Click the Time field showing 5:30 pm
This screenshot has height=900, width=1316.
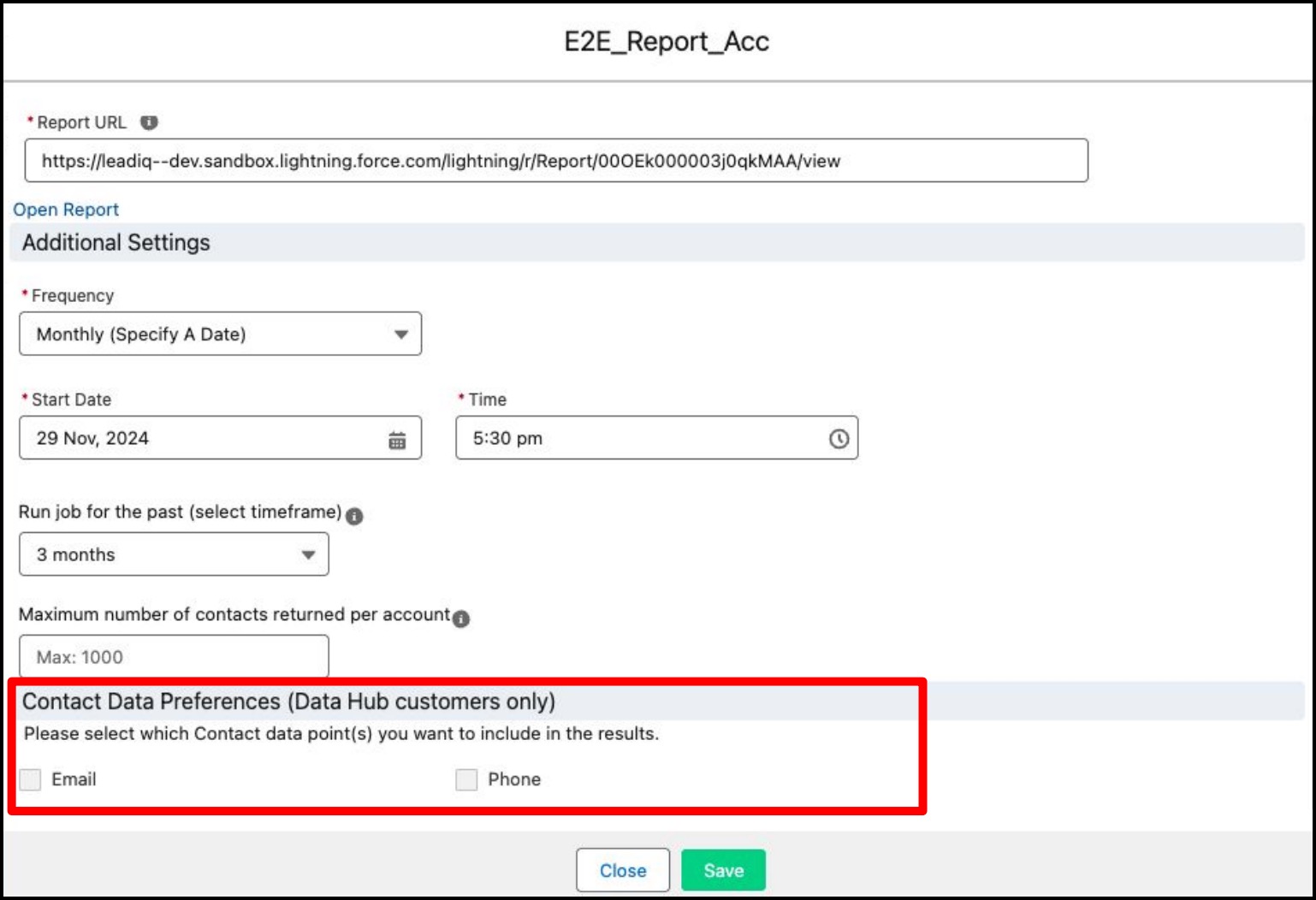click(x=642, y=438)
